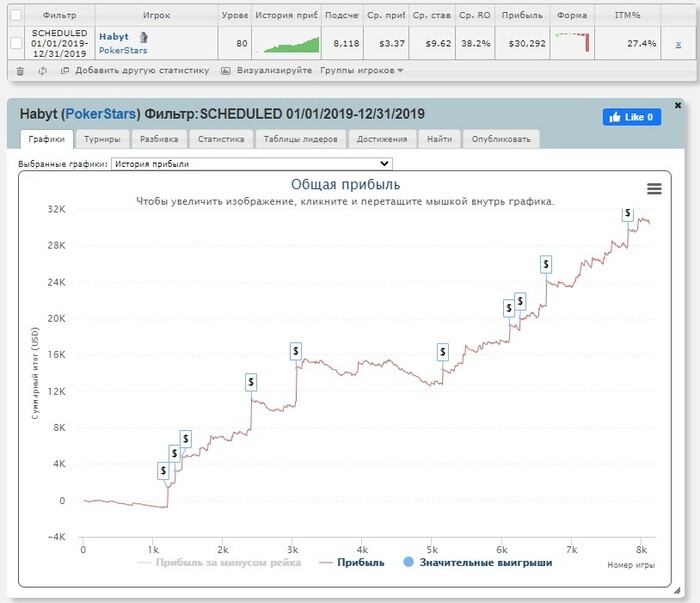Open the chart hamburger menu
Screen dimensions: 700x603
[x=654, y=189]
